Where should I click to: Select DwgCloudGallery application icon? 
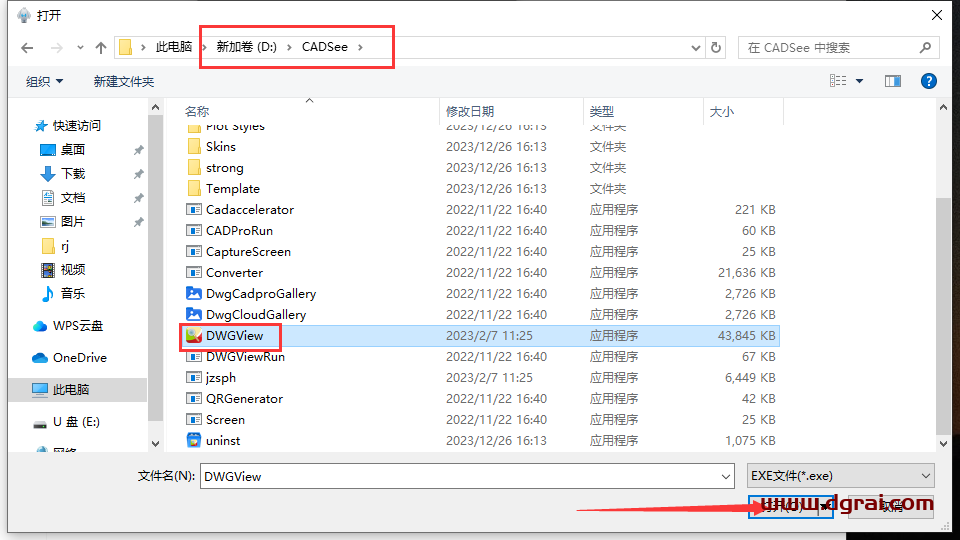point(194,315)
